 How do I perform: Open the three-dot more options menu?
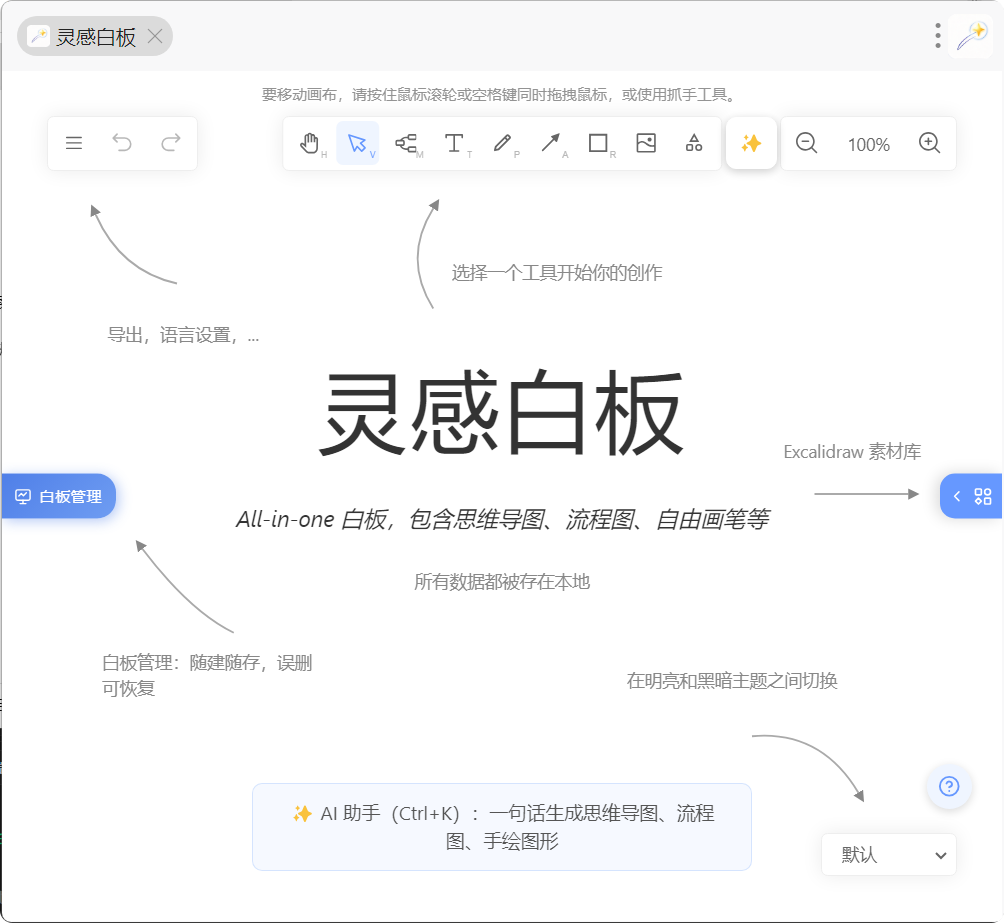point(937,36)
